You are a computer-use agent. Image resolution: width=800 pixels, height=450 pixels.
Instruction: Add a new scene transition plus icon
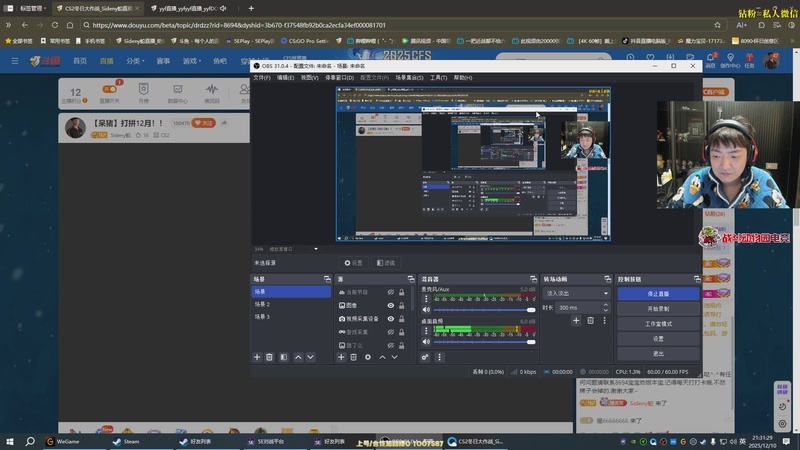click(576, 320)
